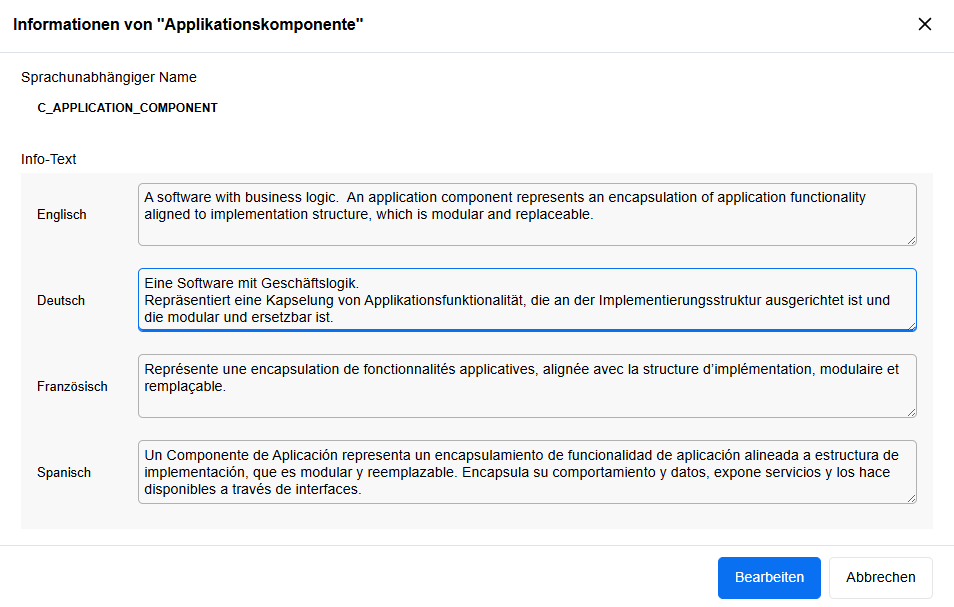Click the resize grip on the Deutsch text area
This screenshot has height=607, width=954.
coord(911,325)
